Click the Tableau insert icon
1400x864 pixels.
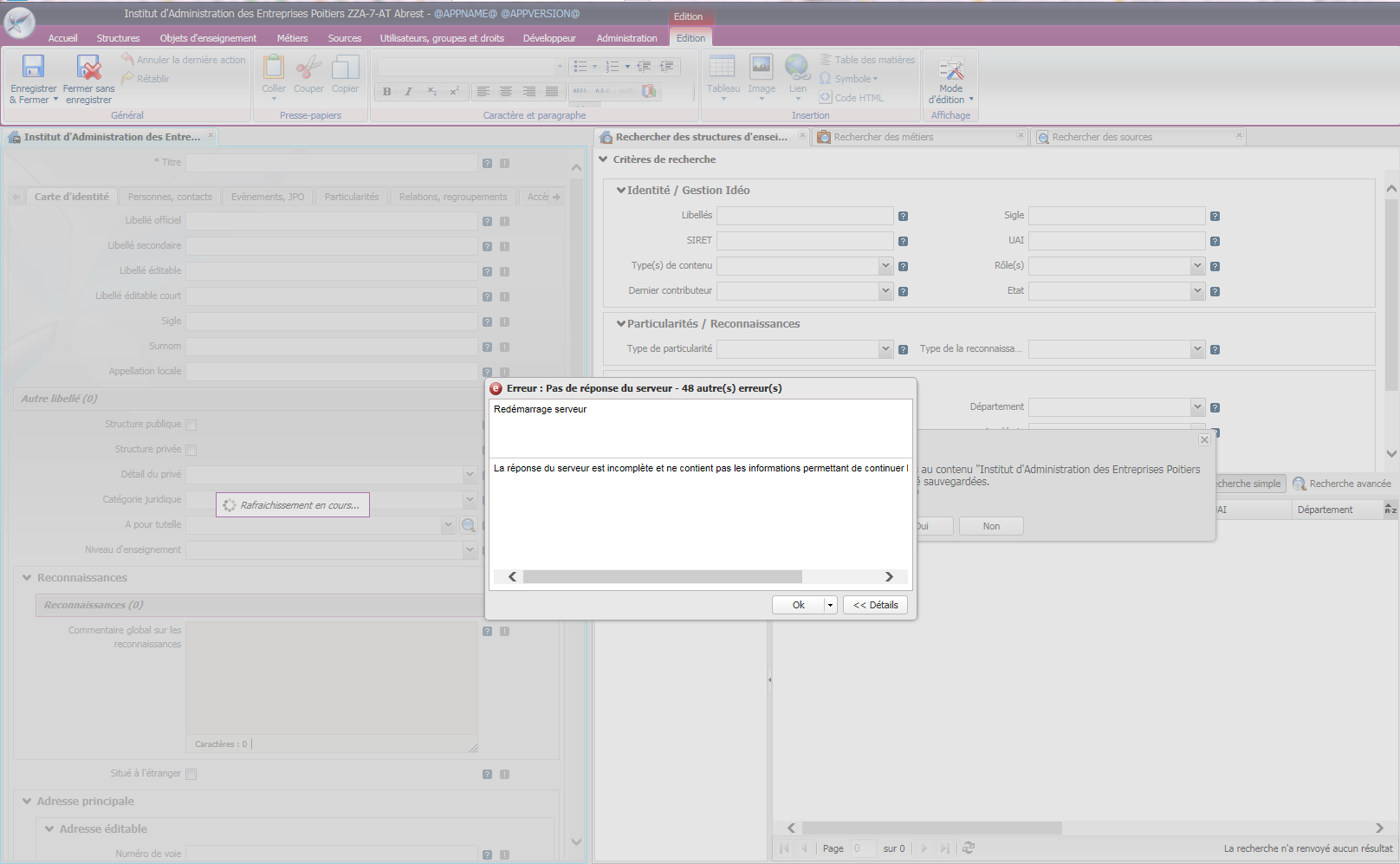click(723, 67)
